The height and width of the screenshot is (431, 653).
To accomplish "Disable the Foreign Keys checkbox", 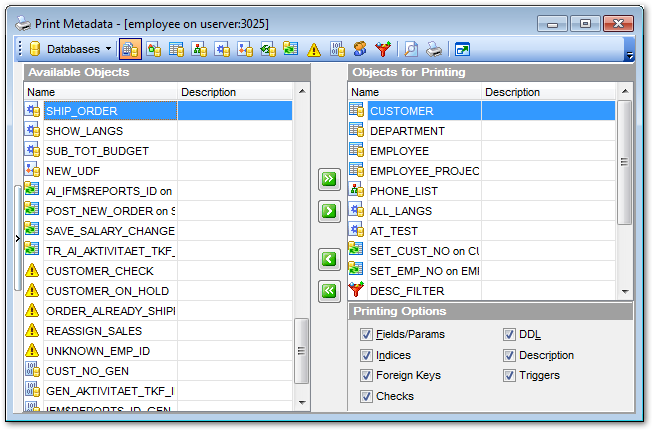I will [366, 375].
